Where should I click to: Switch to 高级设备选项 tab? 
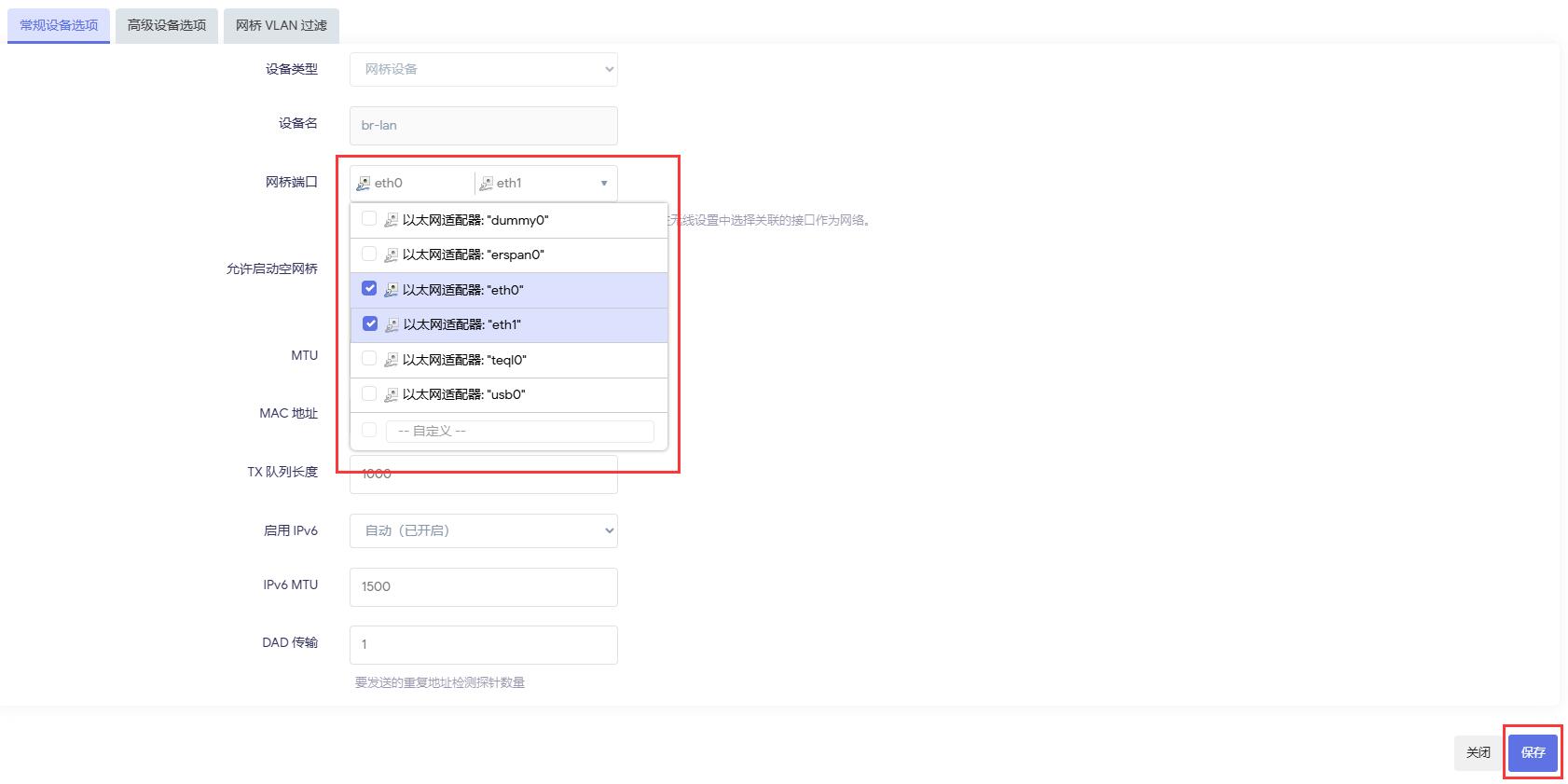click(167, 25)
